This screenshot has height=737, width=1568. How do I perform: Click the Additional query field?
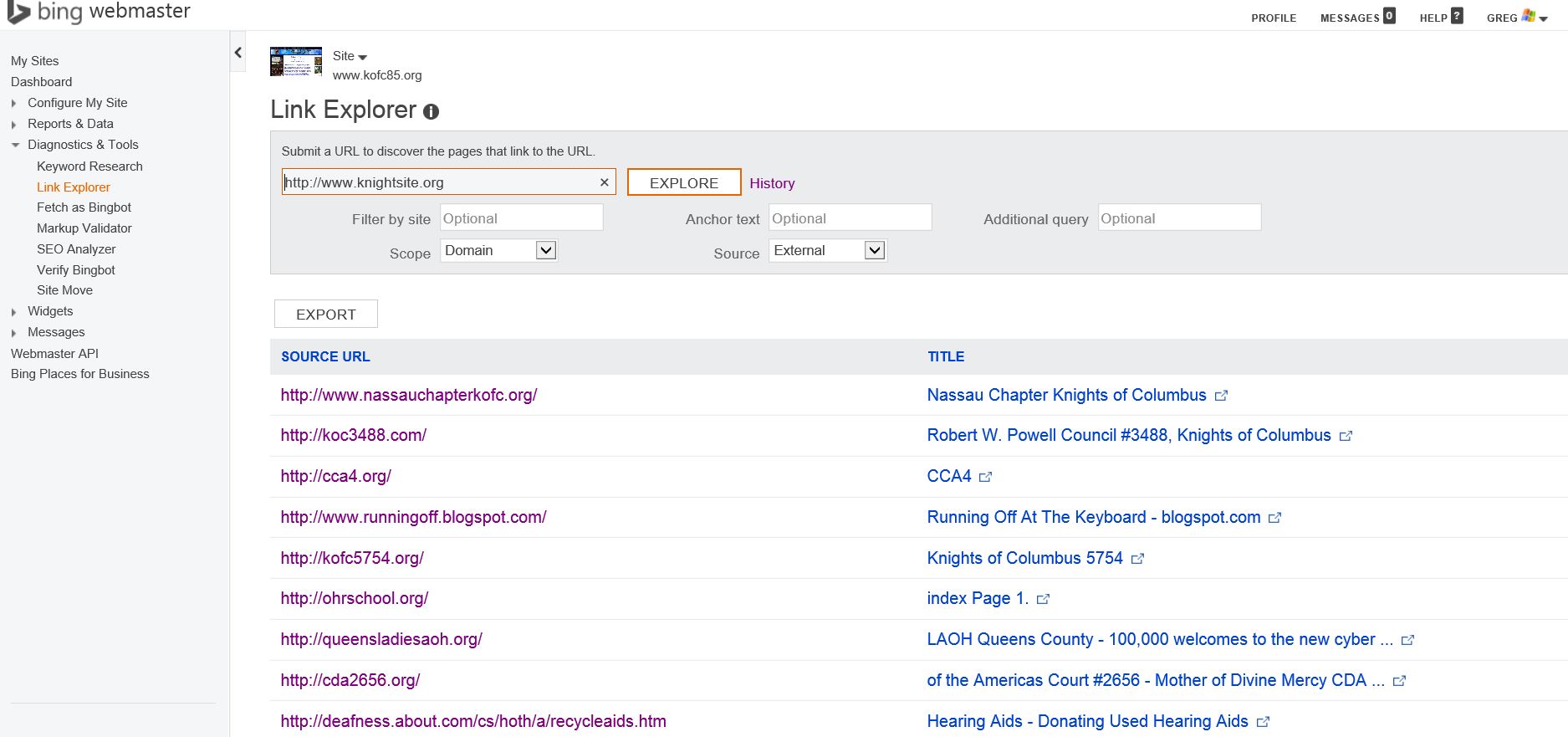tap(1179, 218)
